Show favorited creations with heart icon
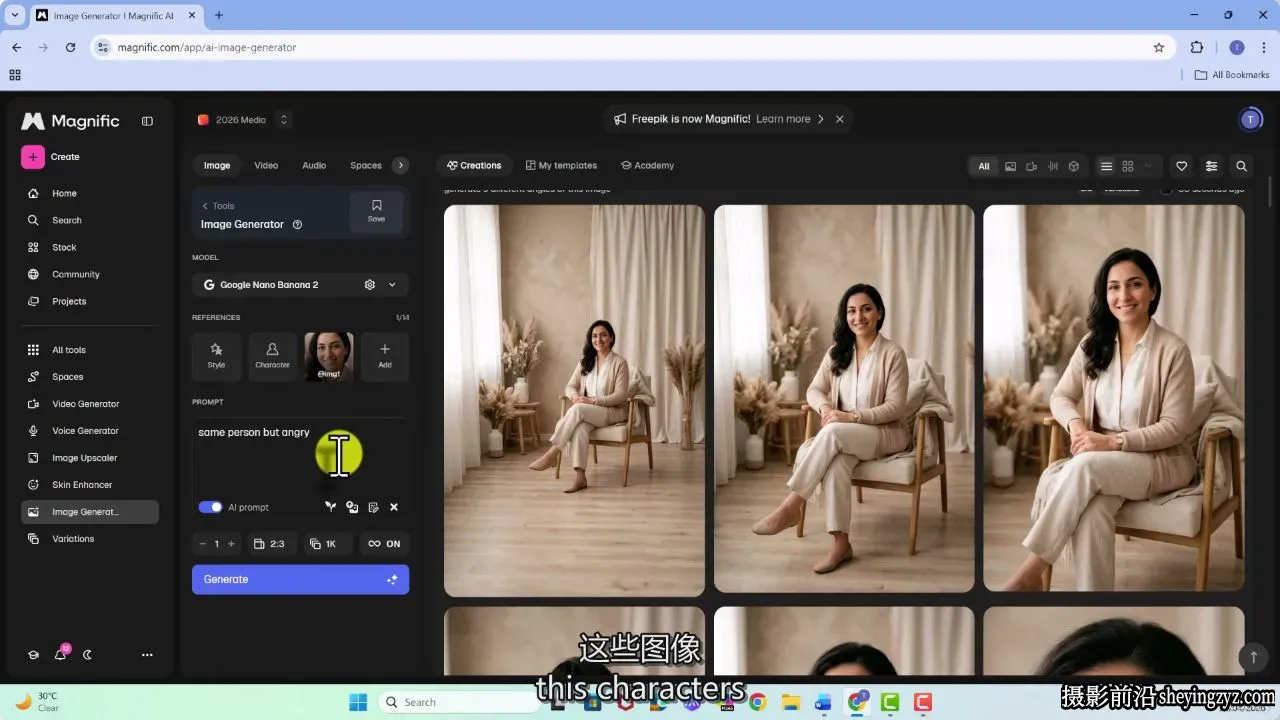The width and height of the screenshot is (1280, 720). point(1182,166)
